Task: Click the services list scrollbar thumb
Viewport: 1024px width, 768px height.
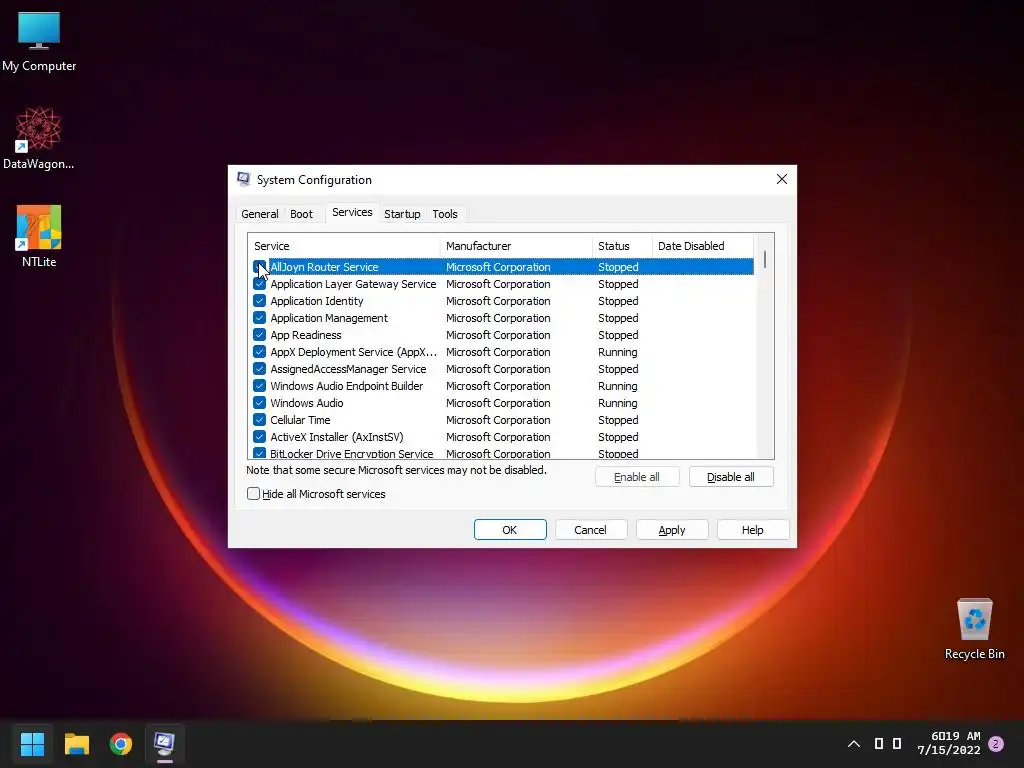Action: (765, 259)
